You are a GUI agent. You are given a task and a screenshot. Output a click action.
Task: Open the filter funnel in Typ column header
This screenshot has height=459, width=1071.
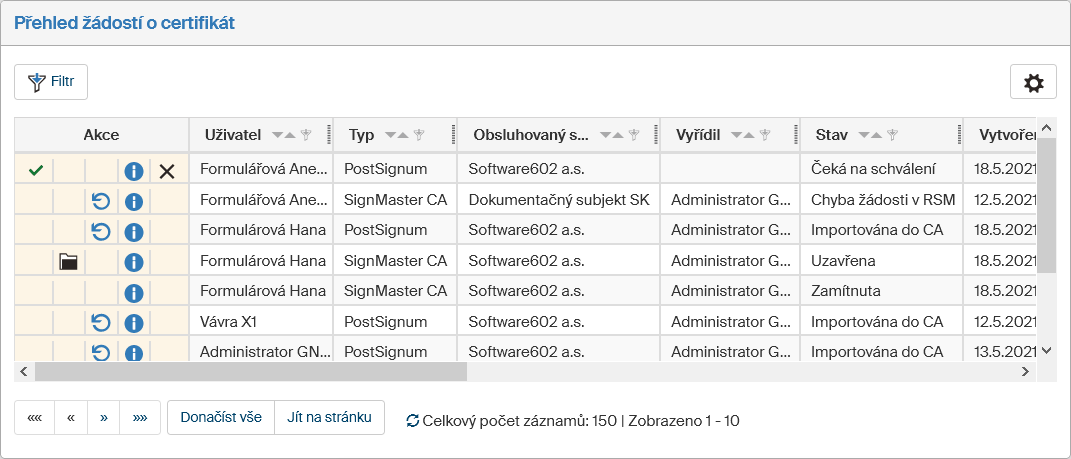click(421, 135)
